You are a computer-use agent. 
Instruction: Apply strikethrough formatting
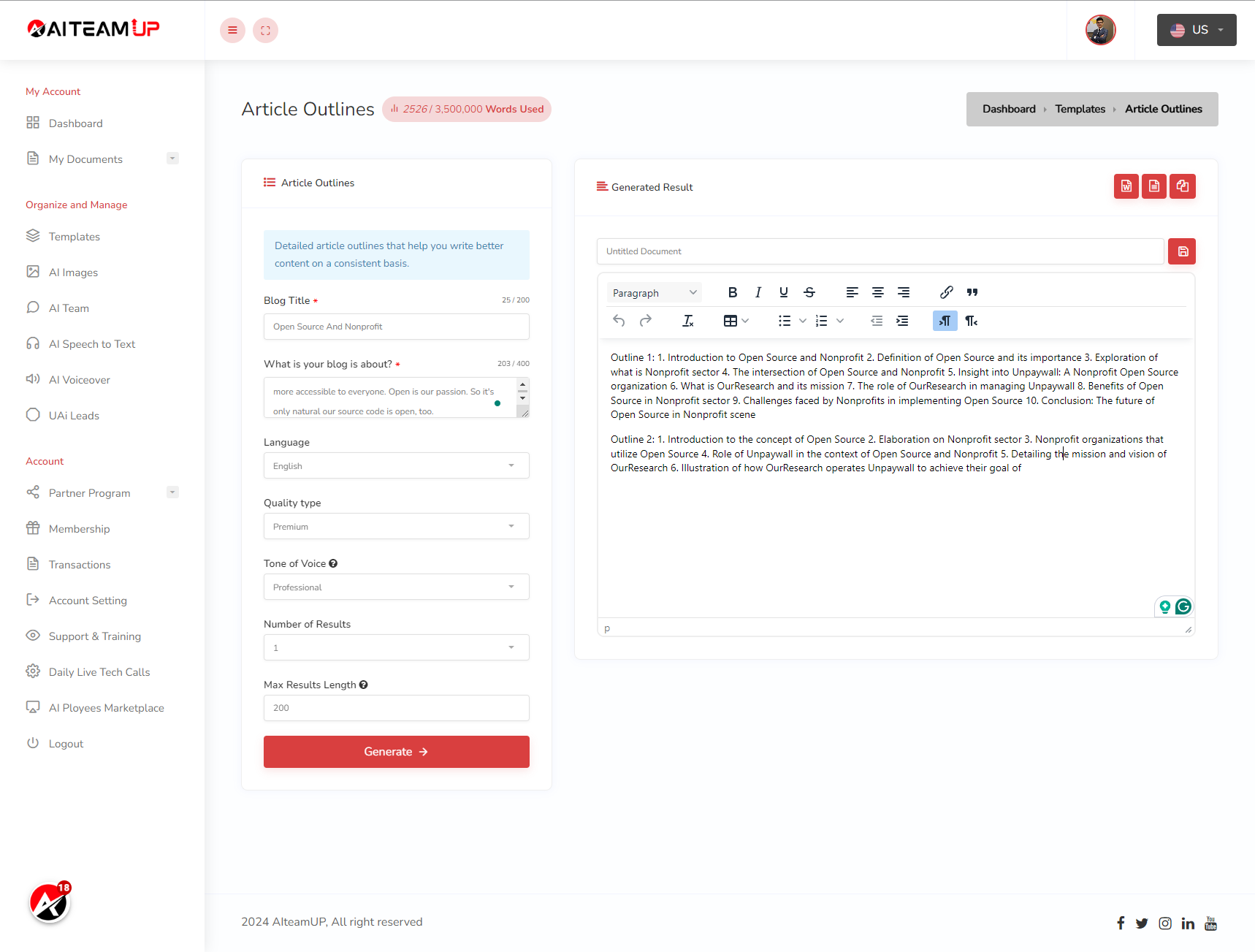point(809,292)
